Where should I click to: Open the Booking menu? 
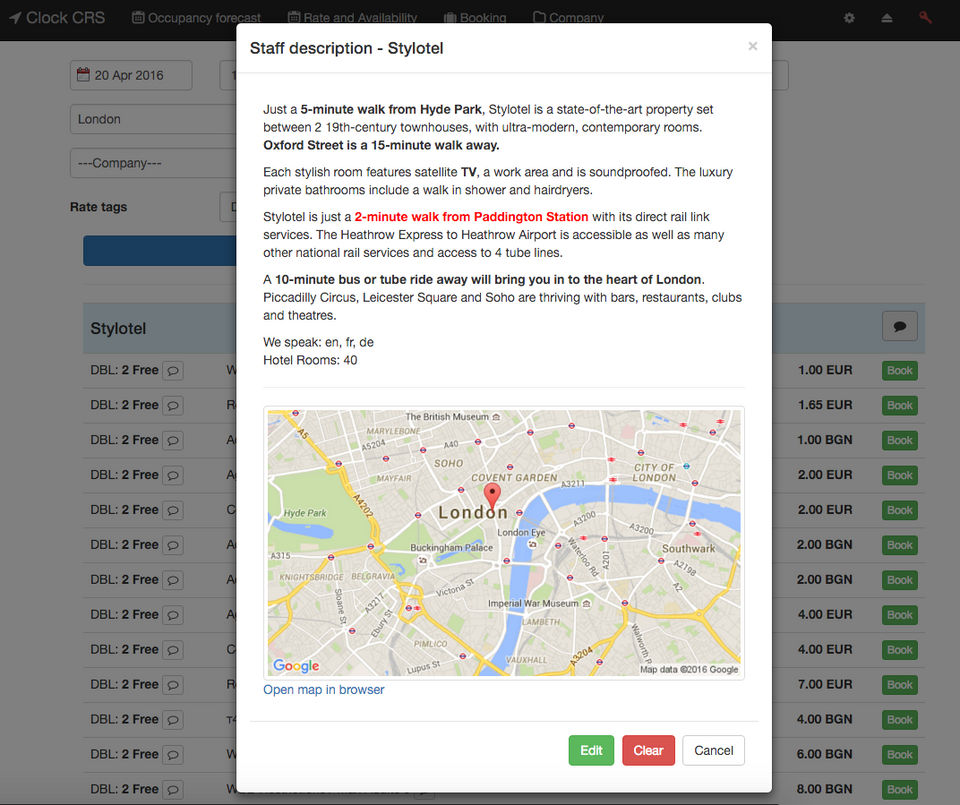click(x=475, y=18)
